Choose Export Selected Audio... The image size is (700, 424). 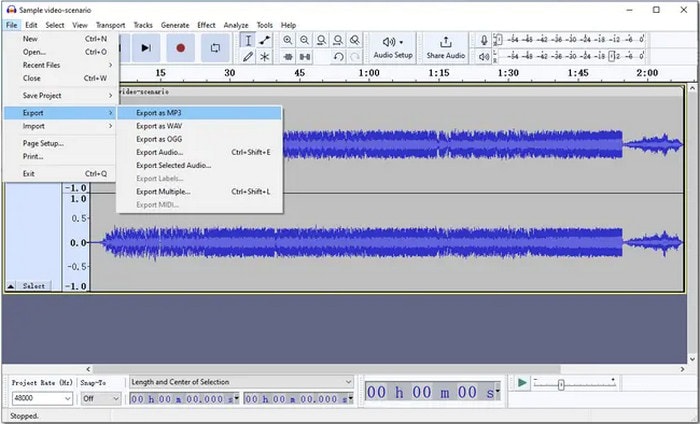coord(200,166)
